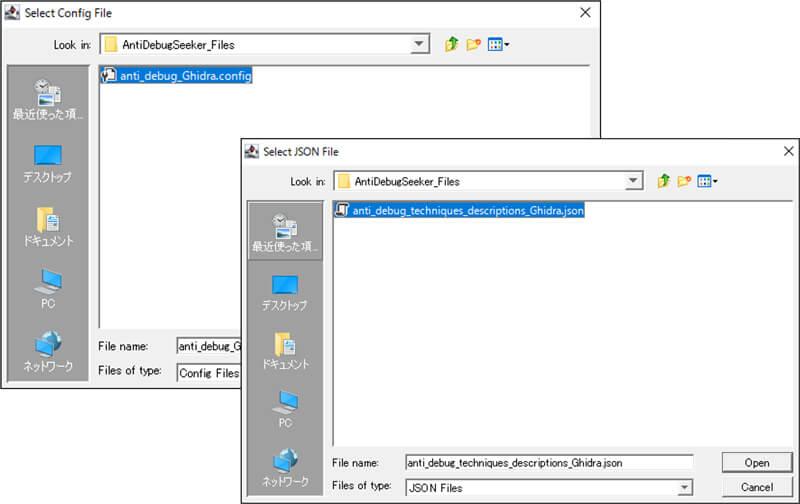Open ネットワーク in Select Config File sidebar

click(48, 352)
